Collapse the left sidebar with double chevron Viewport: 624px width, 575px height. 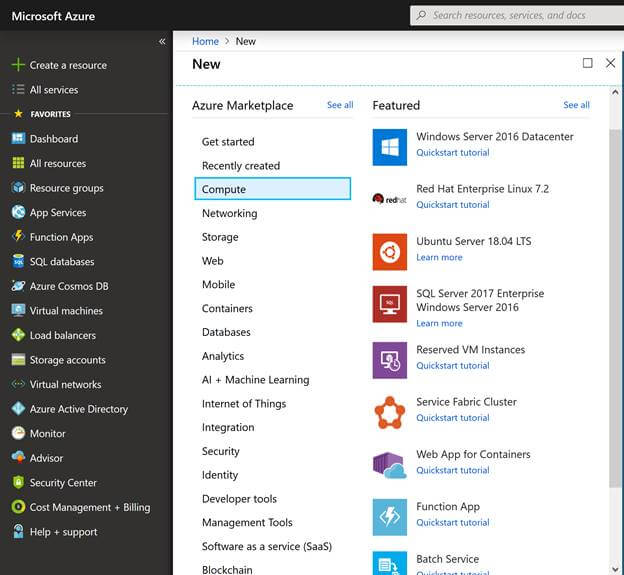tap(162, 41)
